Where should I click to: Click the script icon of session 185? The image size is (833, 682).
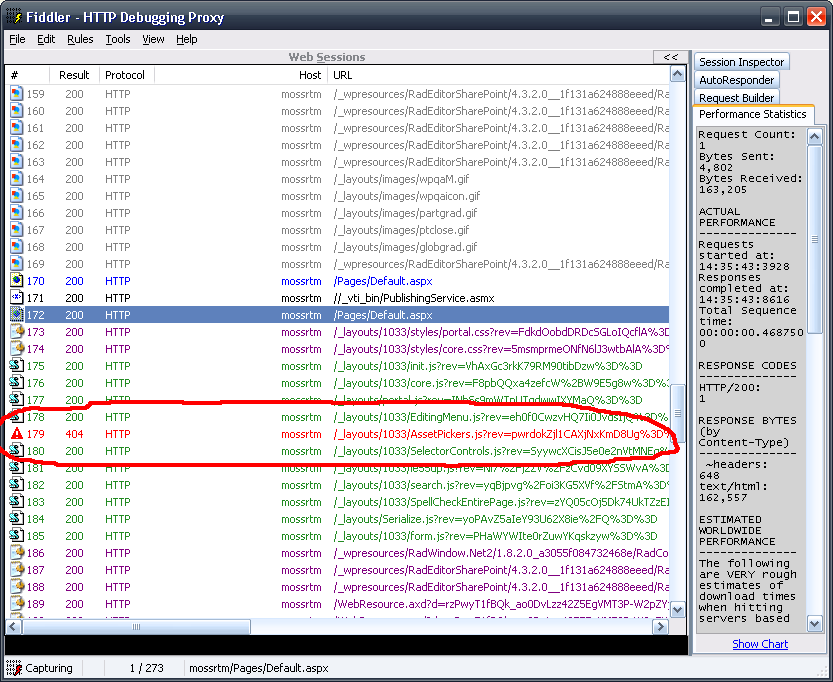click(17, 536)
